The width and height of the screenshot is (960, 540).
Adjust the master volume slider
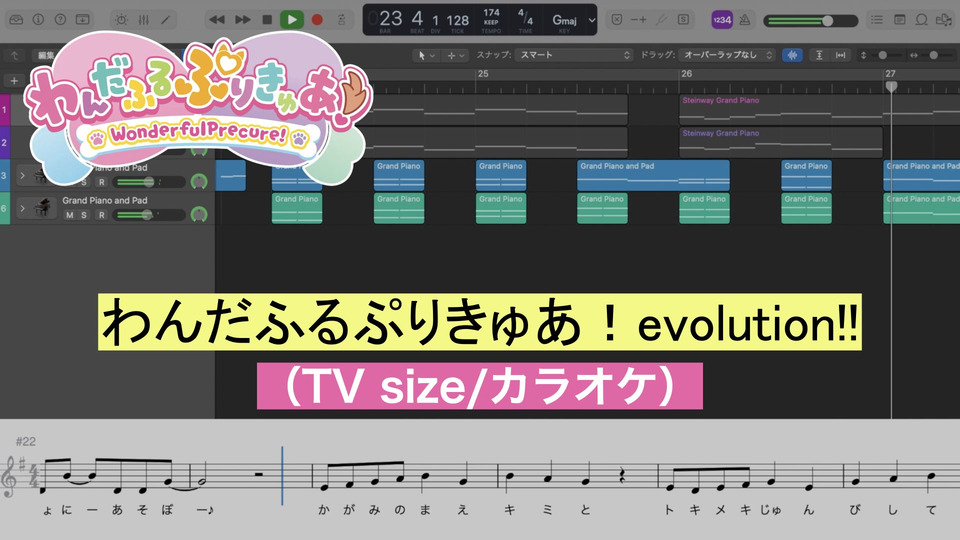811,20
